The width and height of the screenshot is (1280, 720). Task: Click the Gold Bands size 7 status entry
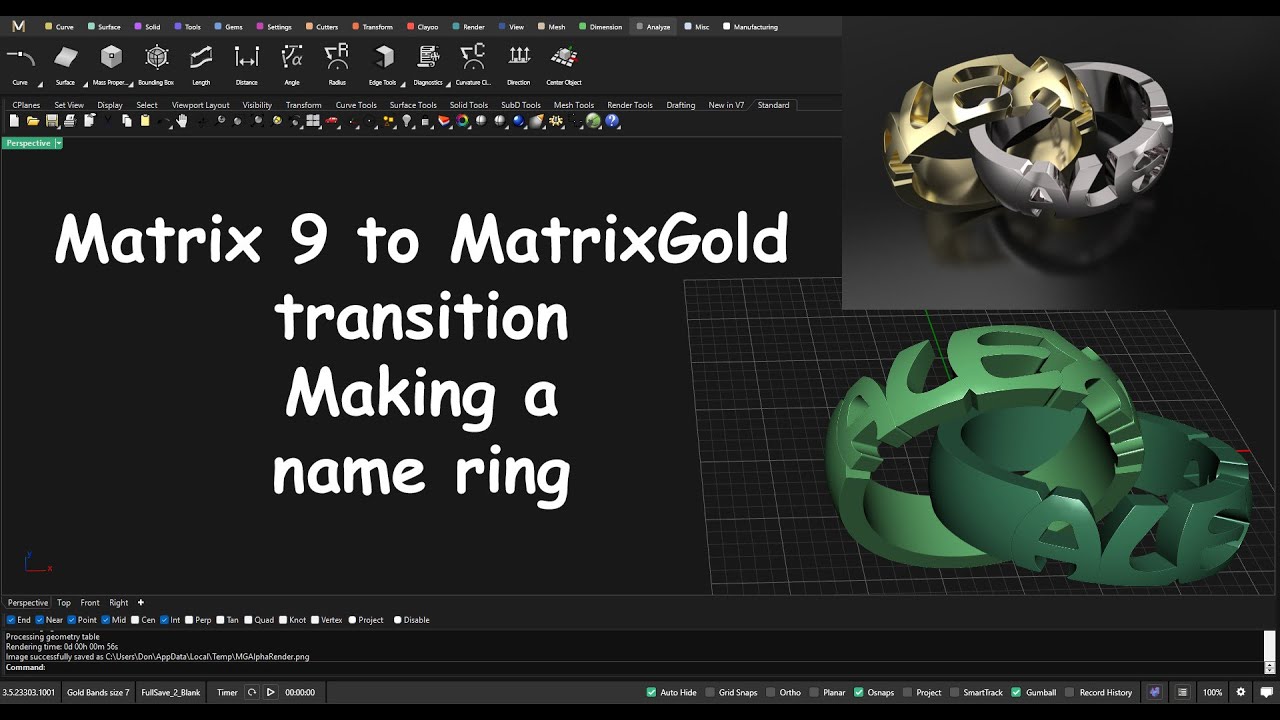click(x=98, y=692)
